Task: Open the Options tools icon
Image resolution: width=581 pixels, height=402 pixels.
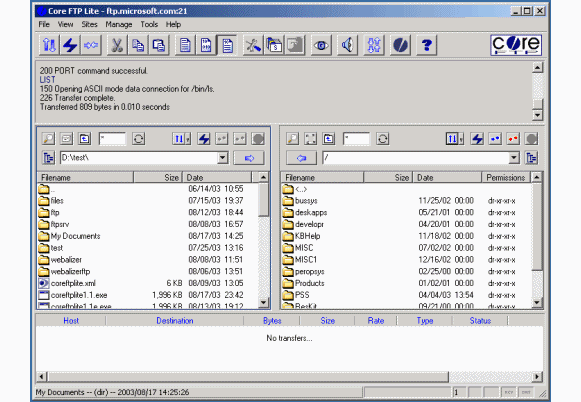Action: tap(253, 45)
